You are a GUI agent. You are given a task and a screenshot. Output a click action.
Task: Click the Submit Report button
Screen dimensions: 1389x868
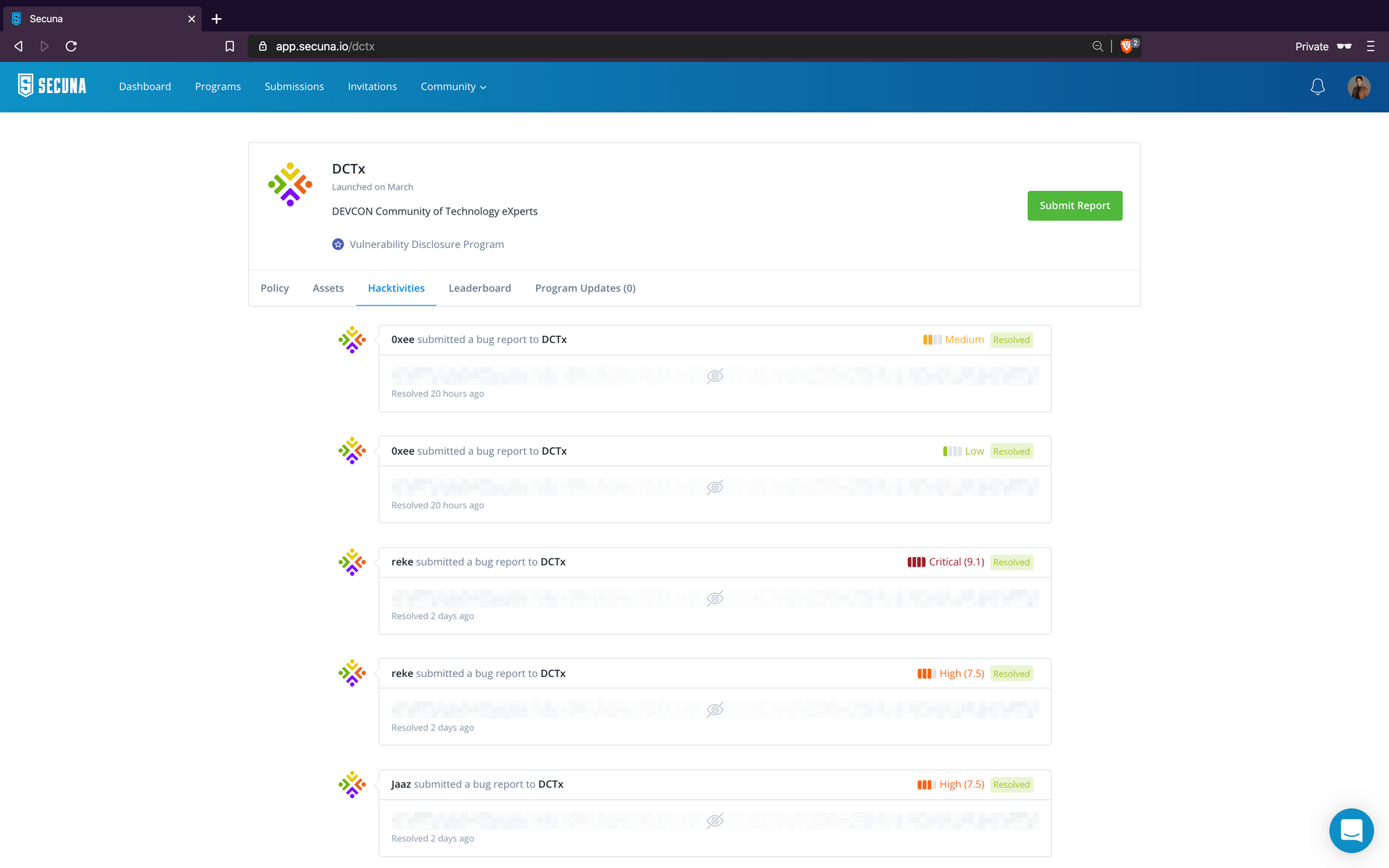point(1074,206)
